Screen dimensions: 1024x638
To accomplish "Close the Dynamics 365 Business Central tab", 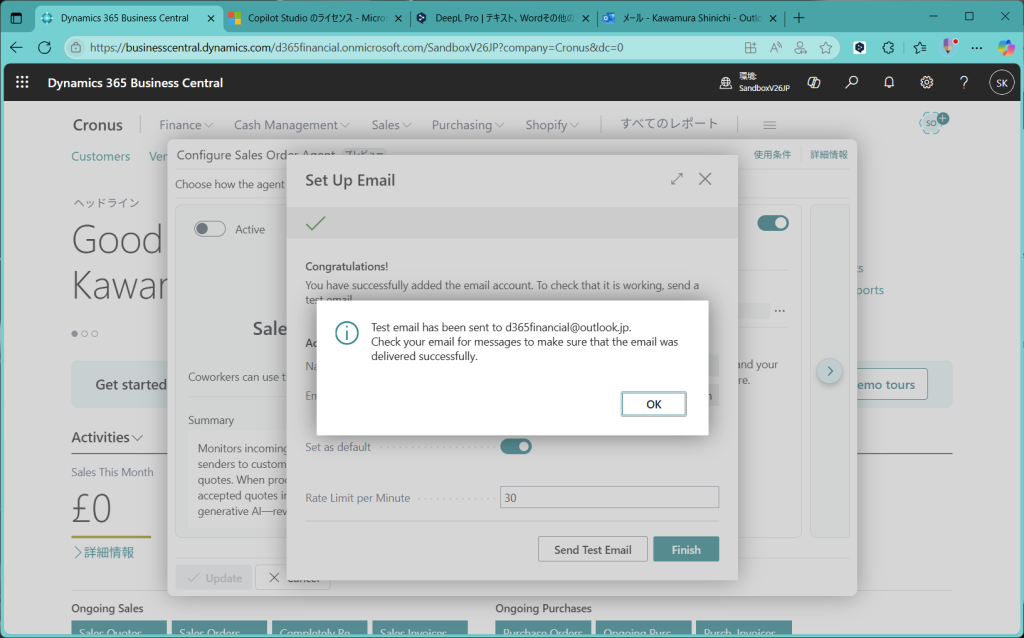I will point(210,18).
